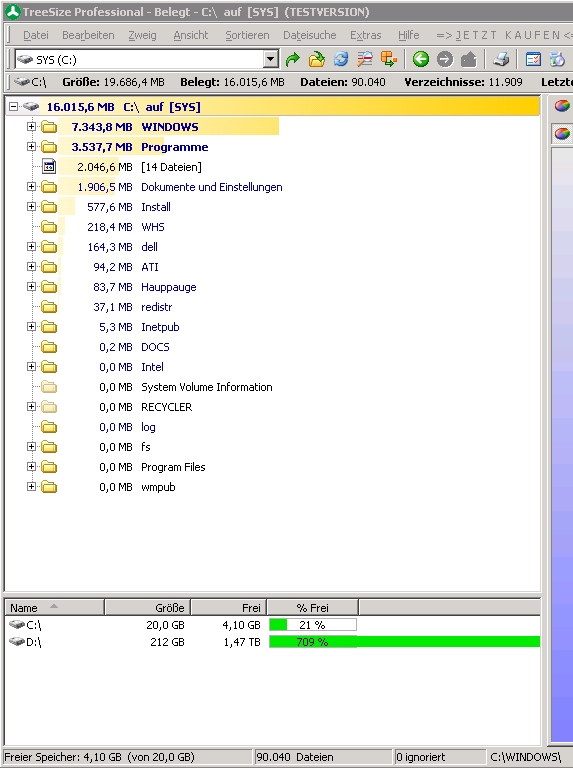Expand the WINDOWS folder
The width and height of the screenshot is (573, 768).
[31, 126]
